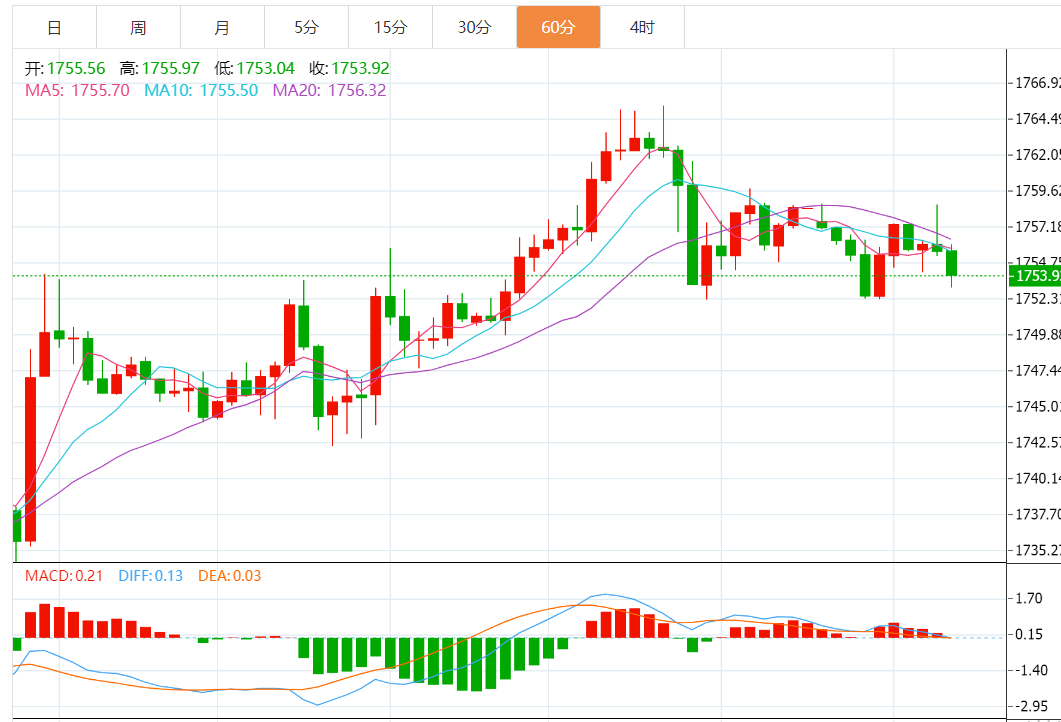
Task: Switch to the 日 daily chart tab
Action: coord(55,28)
